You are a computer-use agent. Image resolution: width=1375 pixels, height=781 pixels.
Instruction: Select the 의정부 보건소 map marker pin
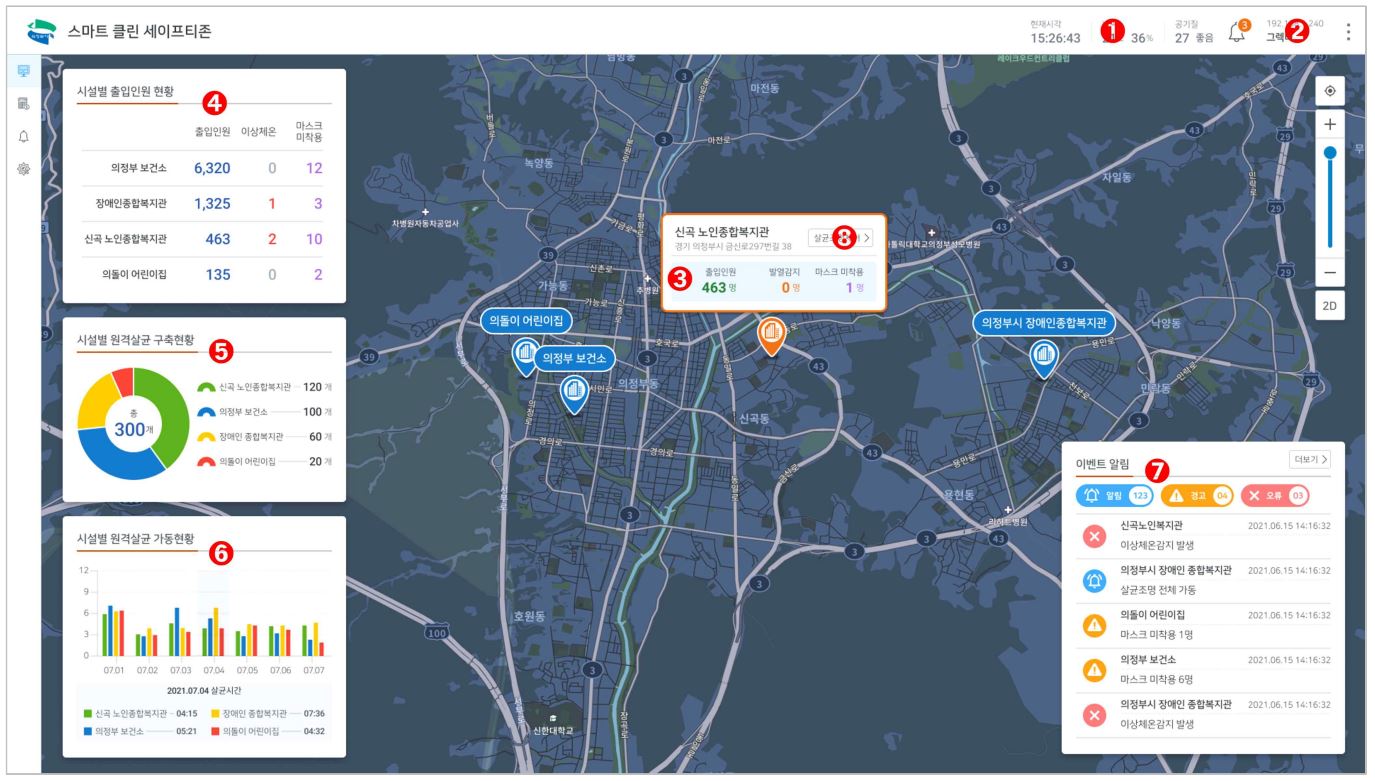coord(573,394)
